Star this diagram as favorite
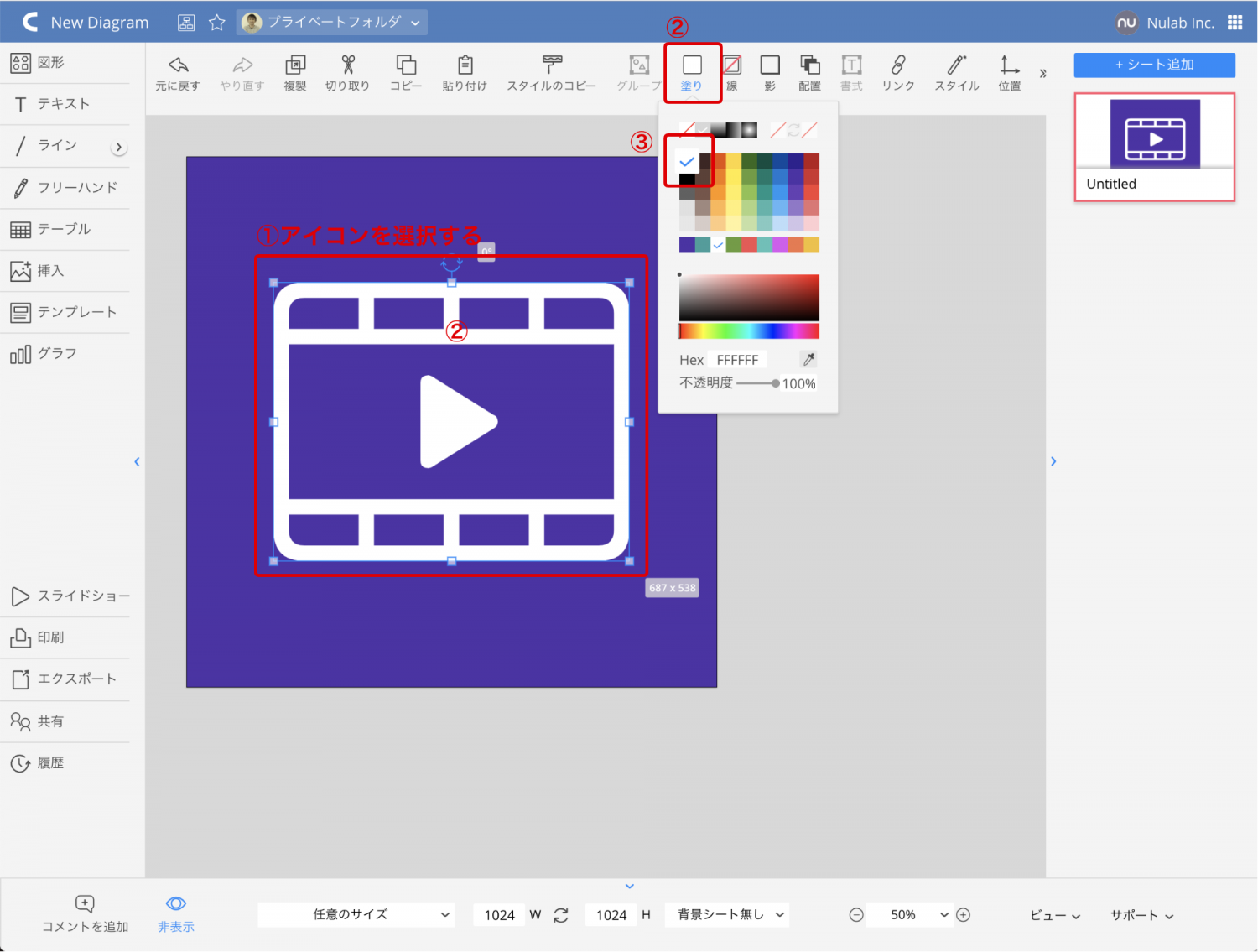Screen dimensions: 1258x952 (217, 23)
